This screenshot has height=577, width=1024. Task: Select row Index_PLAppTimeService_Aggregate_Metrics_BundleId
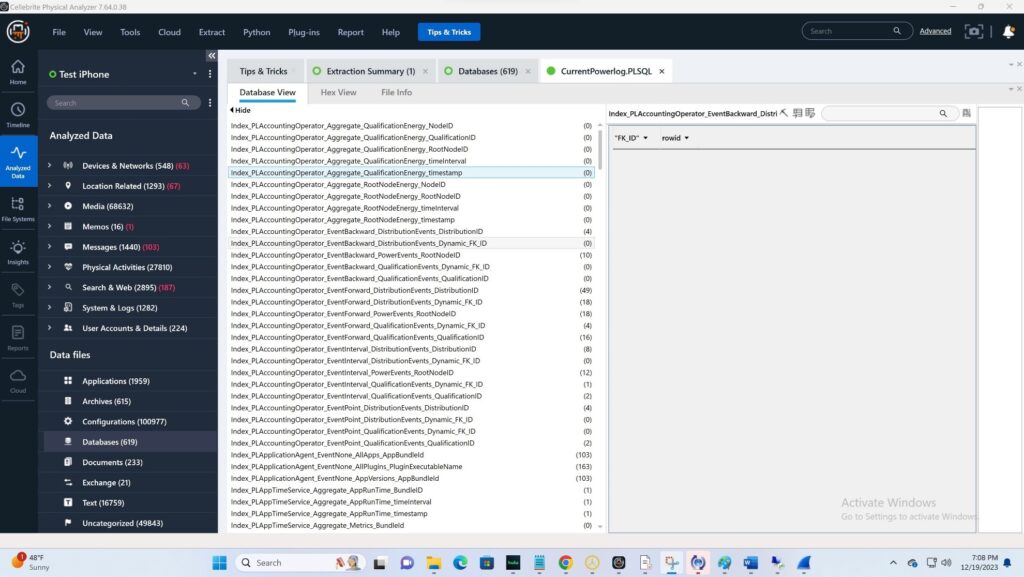[411, 525]
